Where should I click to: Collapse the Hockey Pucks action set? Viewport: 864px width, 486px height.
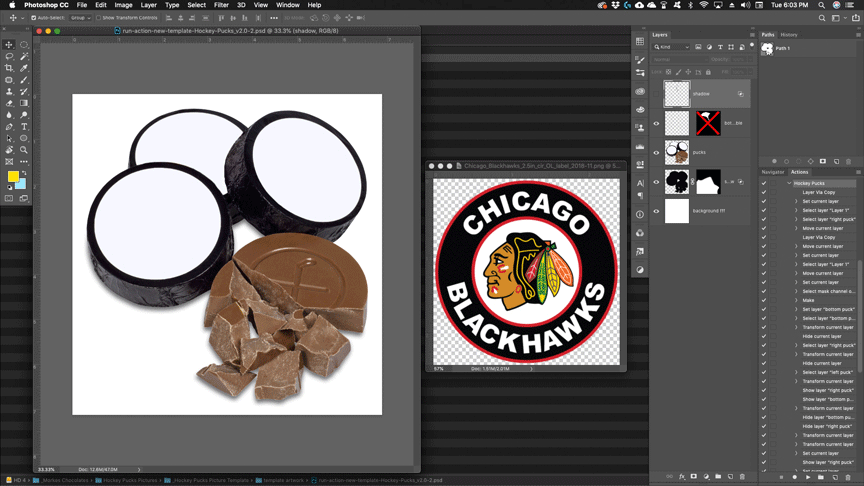pyautogui.click(x=789, y=184)
